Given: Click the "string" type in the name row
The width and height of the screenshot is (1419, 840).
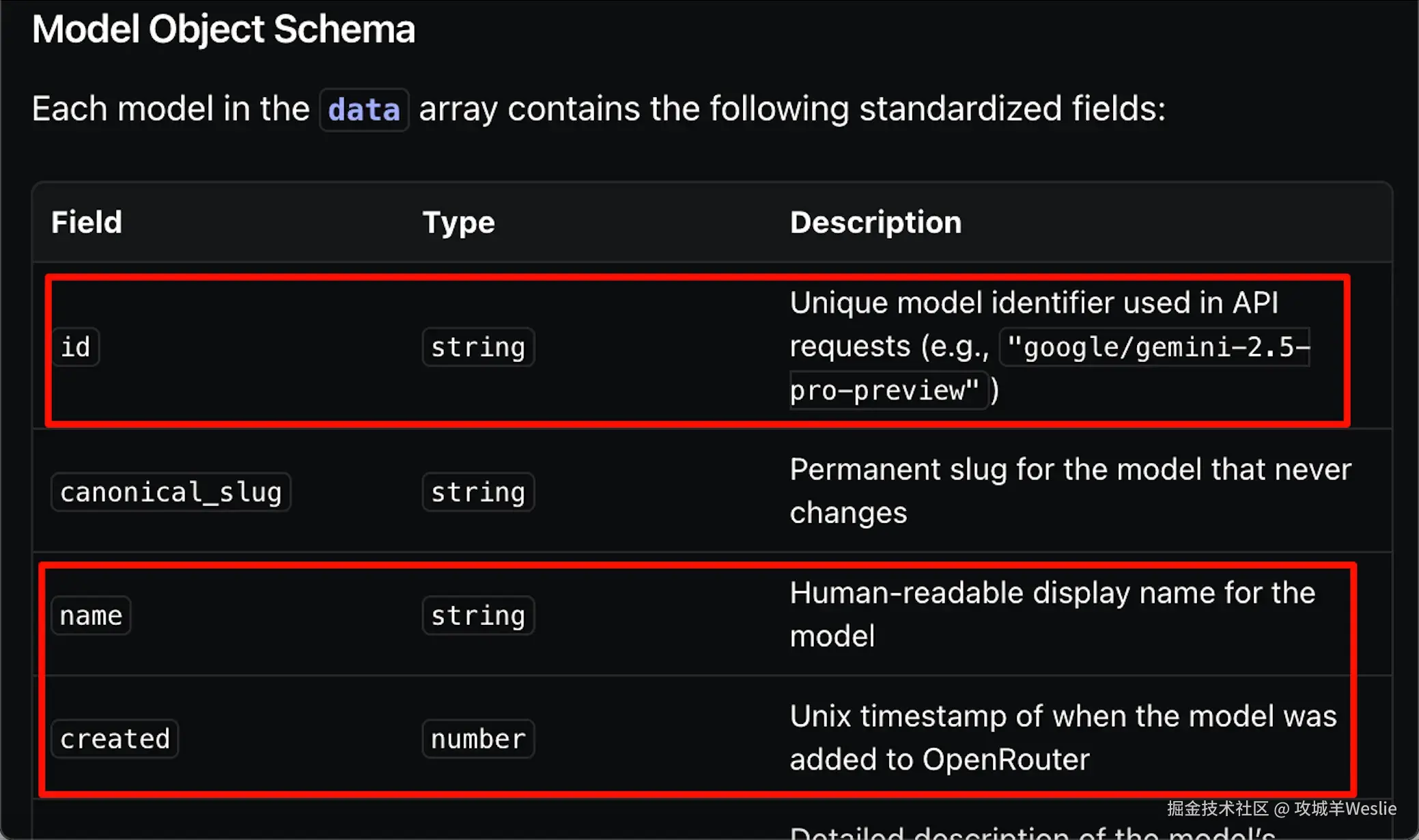Looking at the screenshot, I should (x=478, y=615).
